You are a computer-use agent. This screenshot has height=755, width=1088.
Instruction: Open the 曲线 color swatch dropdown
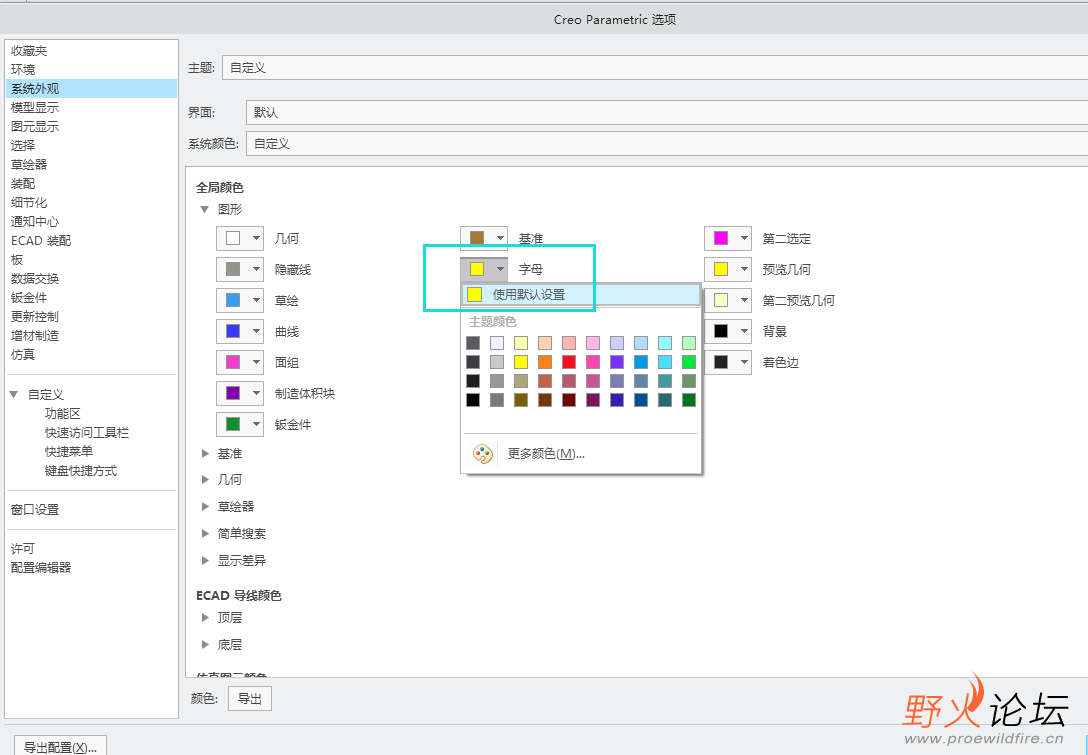click(240, 332)
